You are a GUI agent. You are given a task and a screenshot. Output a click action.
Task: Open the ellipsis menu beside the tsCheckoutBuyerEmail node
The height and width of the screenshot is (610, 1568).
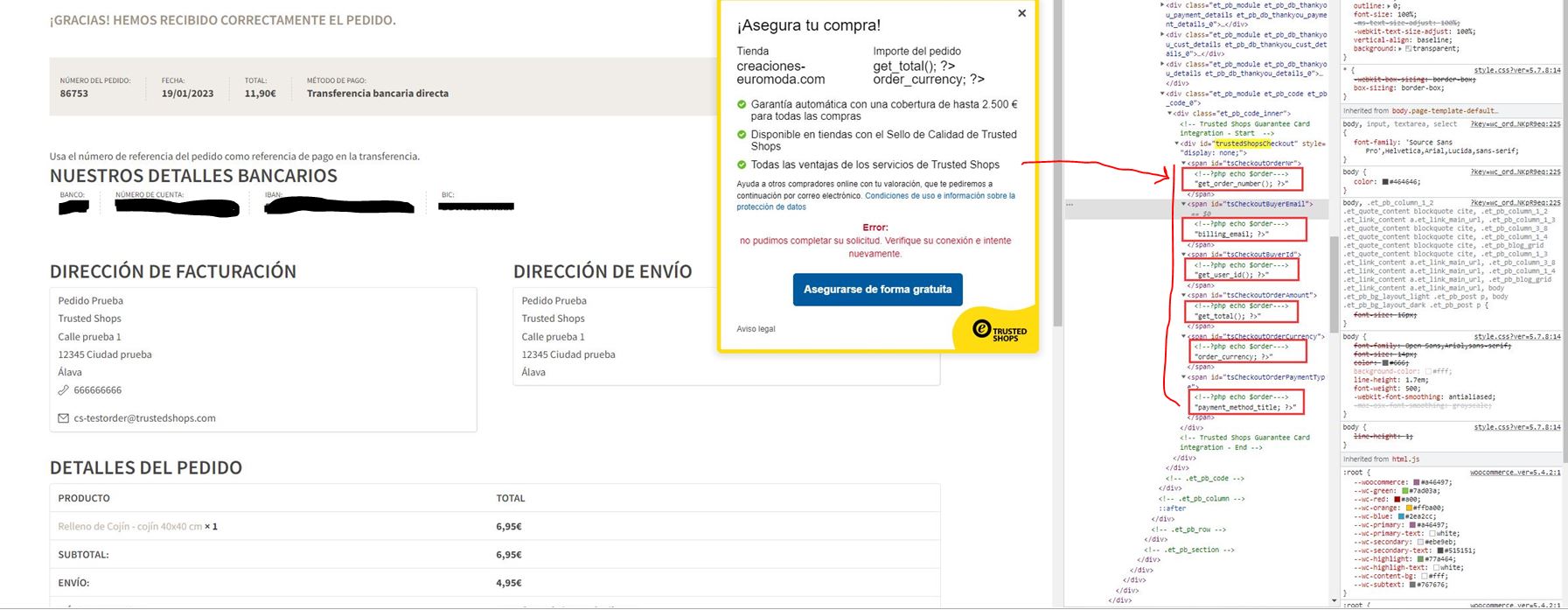[x=1070, y=204]
